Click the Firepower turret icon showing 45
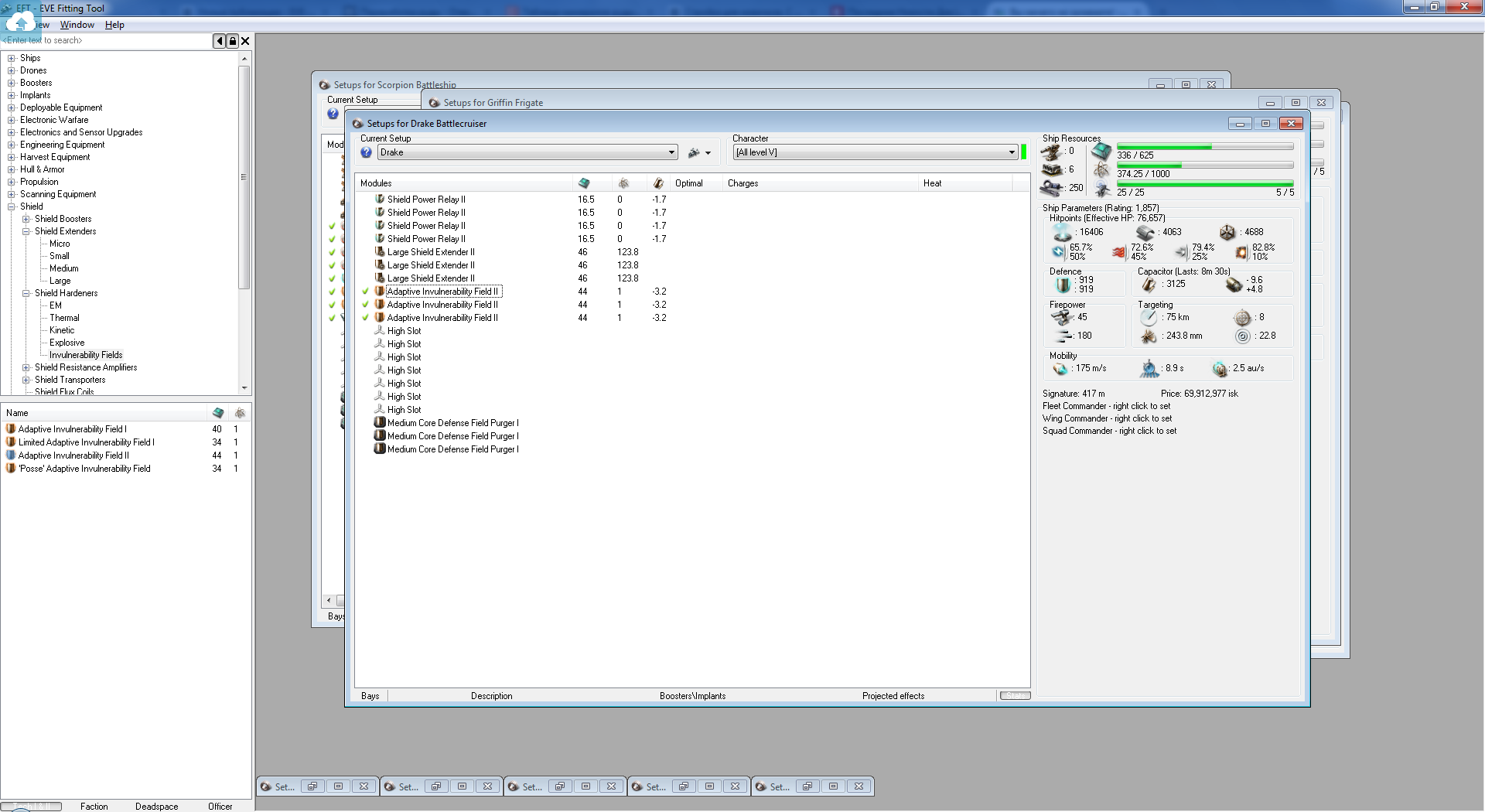This screenshot has width=1485, height=812. coord(1062,317)
